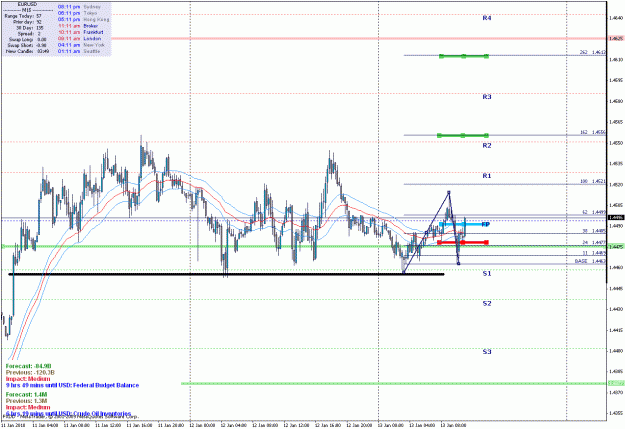Click the 11 Jan 12:00 time axis label
This screenshot has width=625, height=429.
[x=108, y=425]
